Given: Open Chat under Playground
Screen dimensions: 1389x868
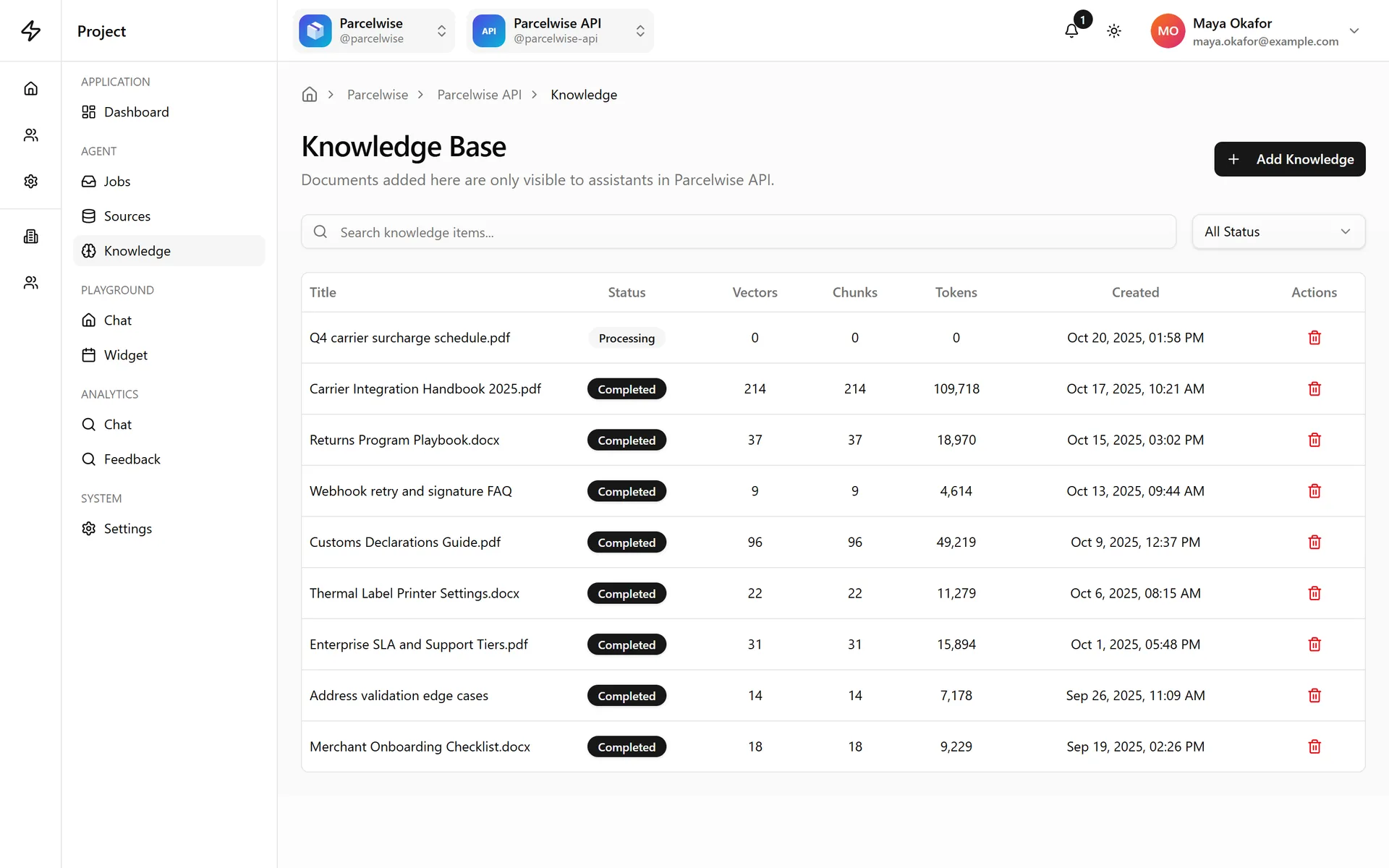Looking at the screenshot, I should coord(169,320).
